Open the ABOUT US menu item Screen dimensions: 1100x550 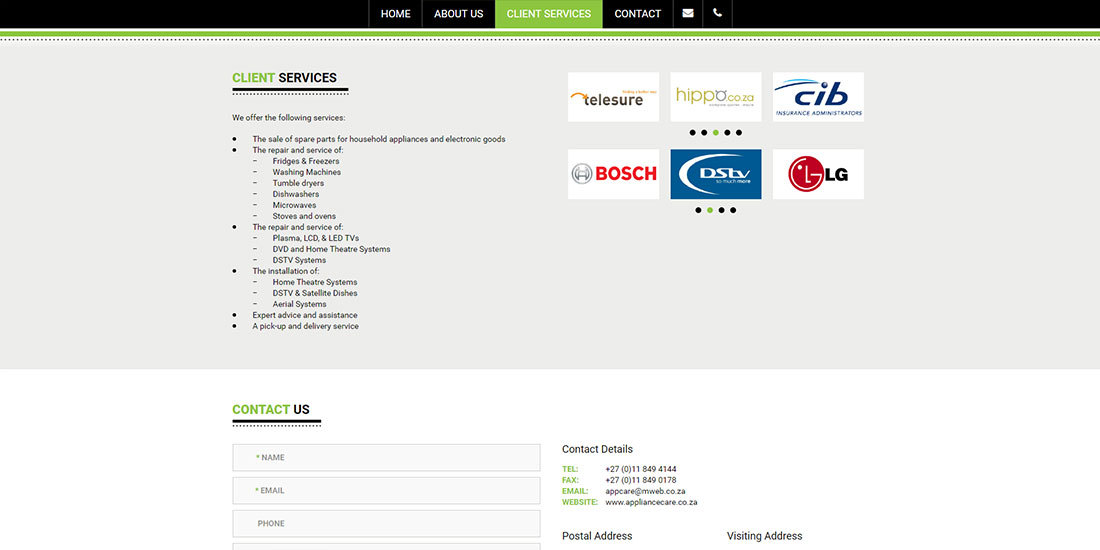tap(459, 14)
